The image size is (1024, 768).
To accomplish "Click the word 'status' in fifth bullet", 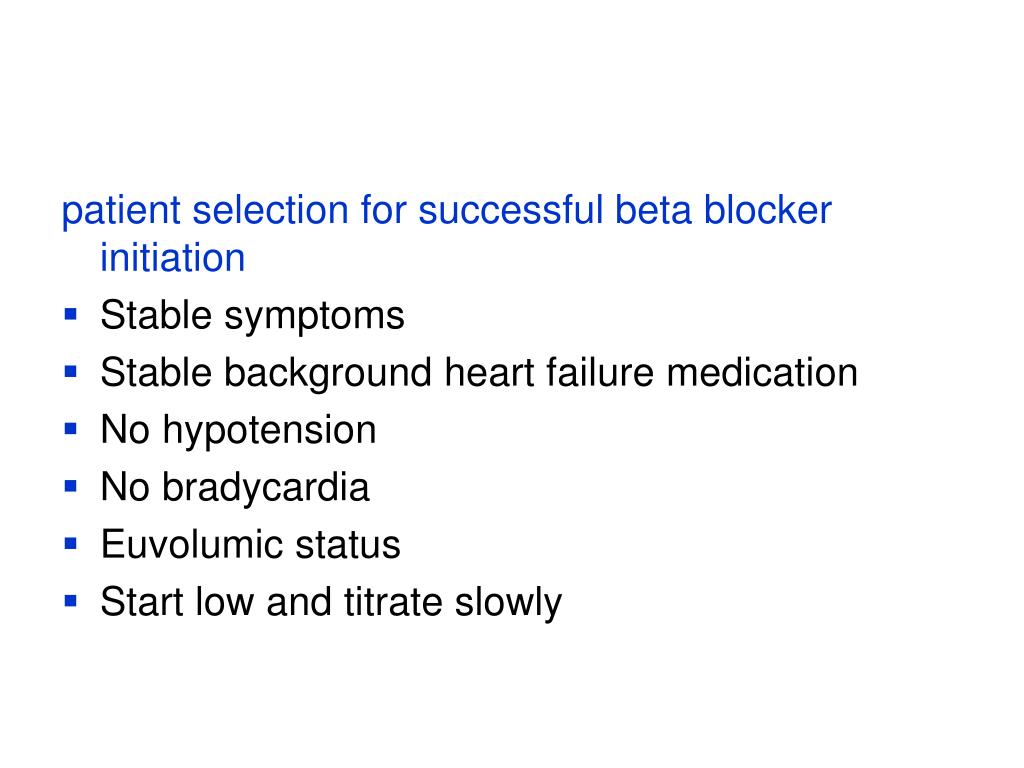I will coord(347,545).
